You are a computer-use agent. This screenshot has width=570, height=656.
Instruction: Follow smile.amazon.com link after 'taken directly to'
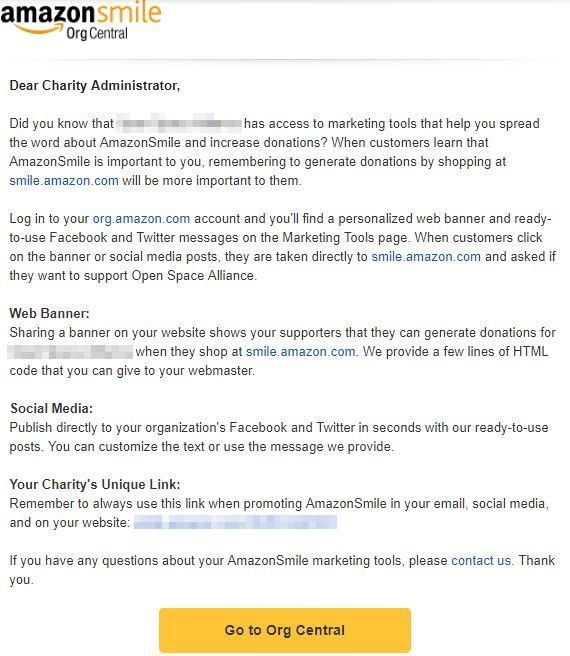426,256
